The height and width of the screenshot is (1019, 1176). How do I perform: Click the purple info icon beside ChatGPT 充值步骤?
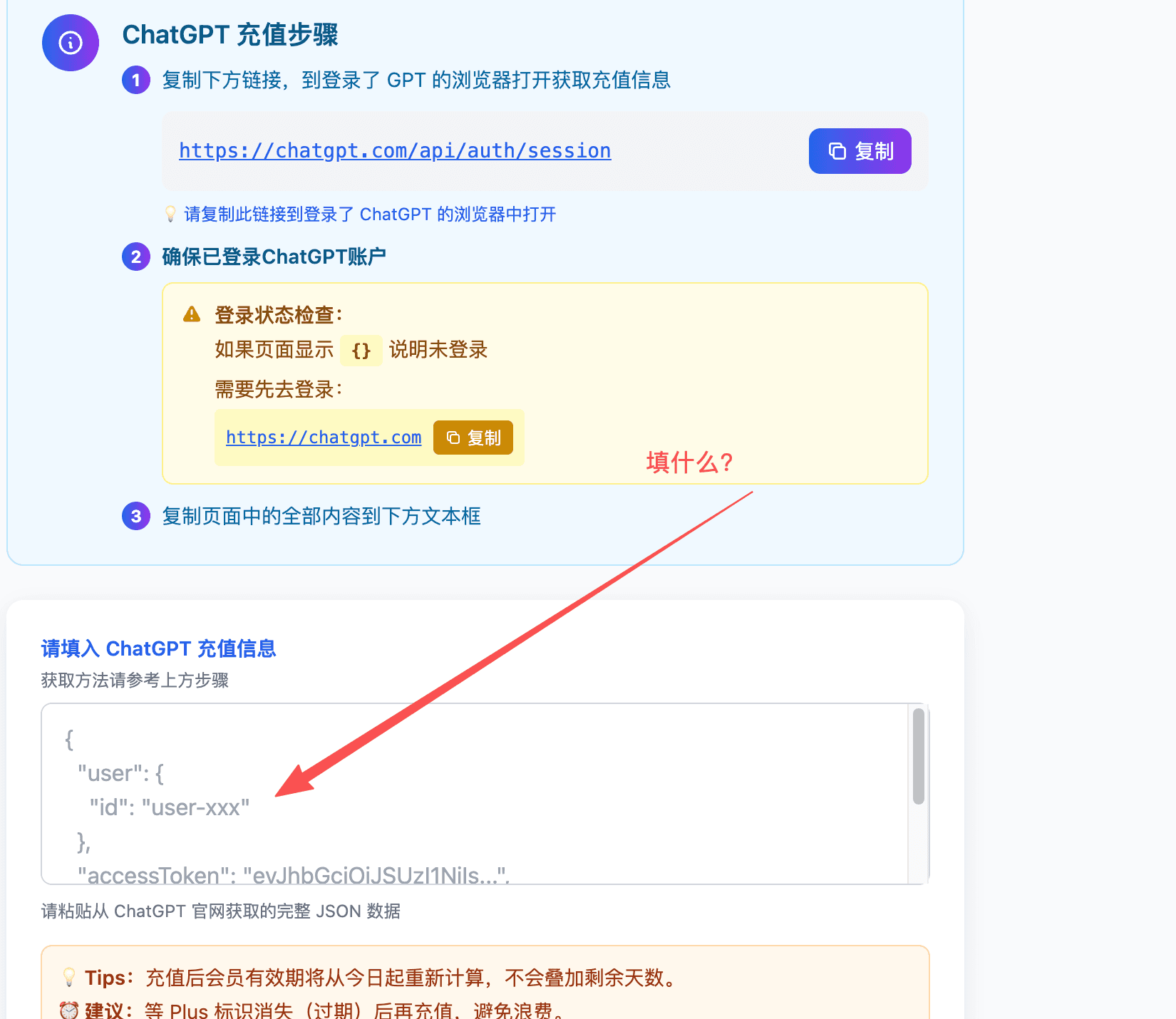(x=69, y=43)
